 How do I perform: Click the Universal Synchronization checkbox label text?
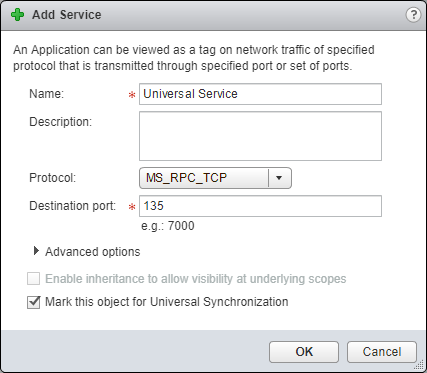pos(167,302)
